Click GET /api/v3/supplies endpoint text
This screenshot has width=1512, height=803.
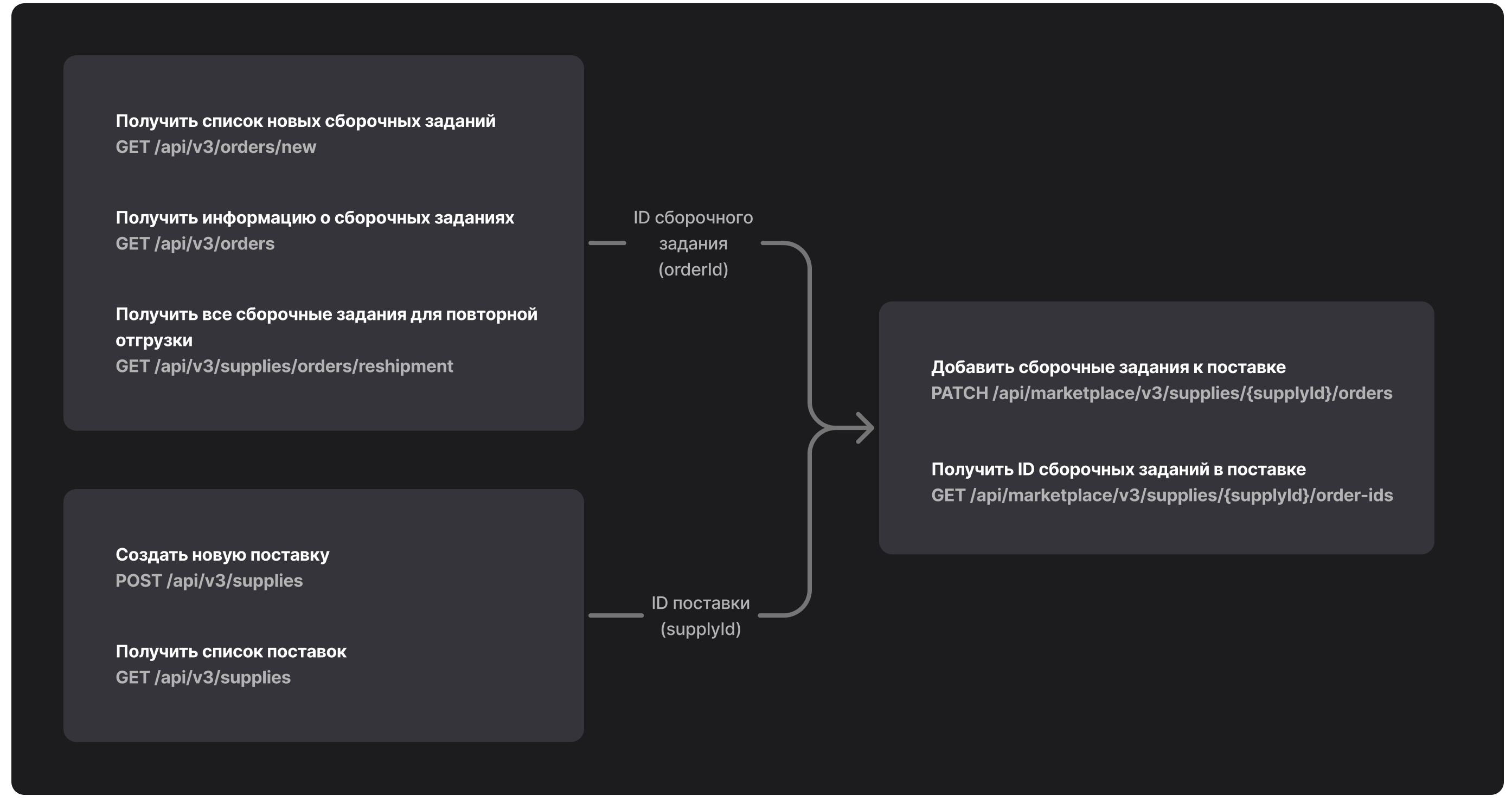203,677
